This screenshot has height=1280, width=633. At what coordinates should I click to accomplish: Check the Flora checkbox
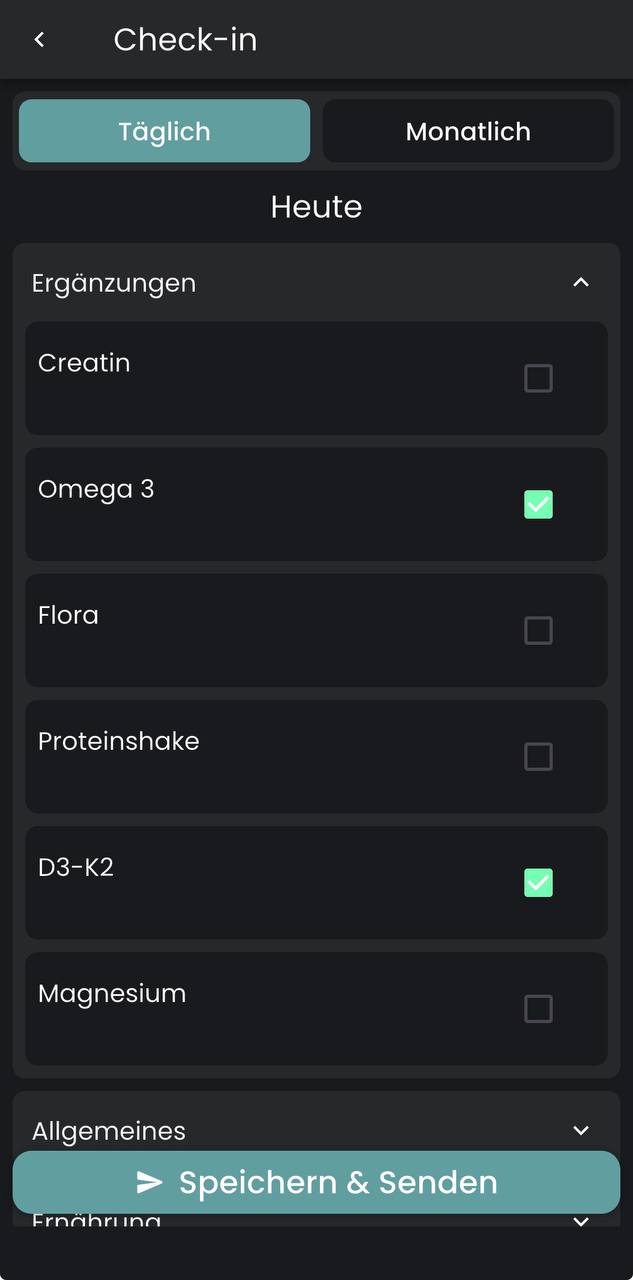tap(538, 630)
